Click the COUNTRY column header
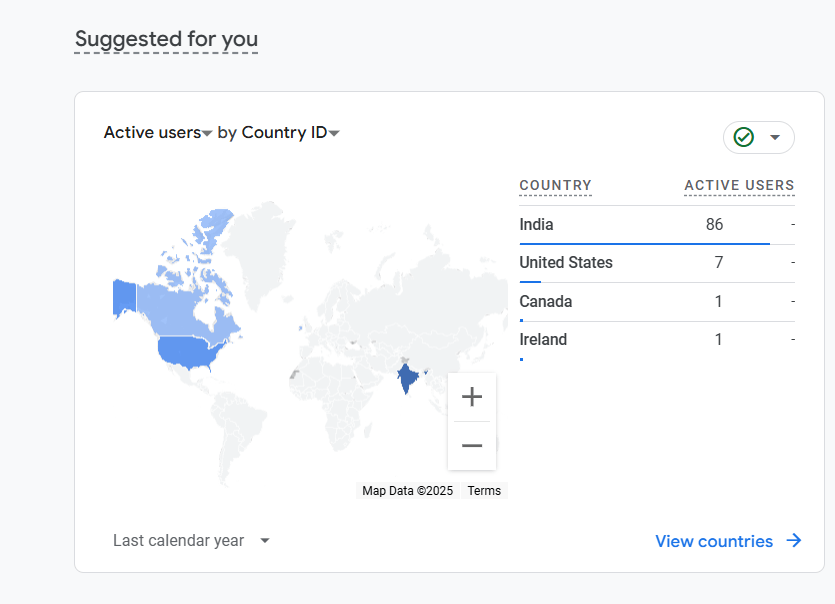The height and width of the screenshot is (604, 835). [x=555, y=185]
